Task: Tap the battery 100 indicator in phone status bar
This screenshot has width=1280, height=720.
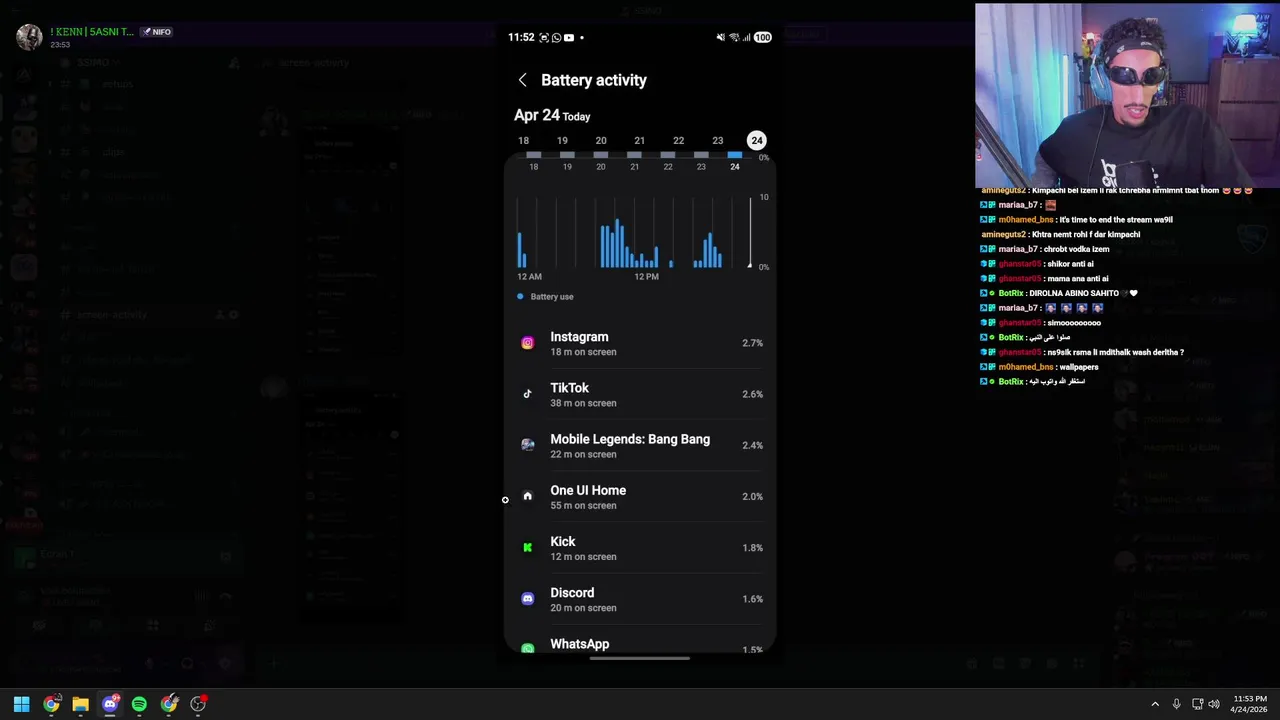Action: coord(762,37)
